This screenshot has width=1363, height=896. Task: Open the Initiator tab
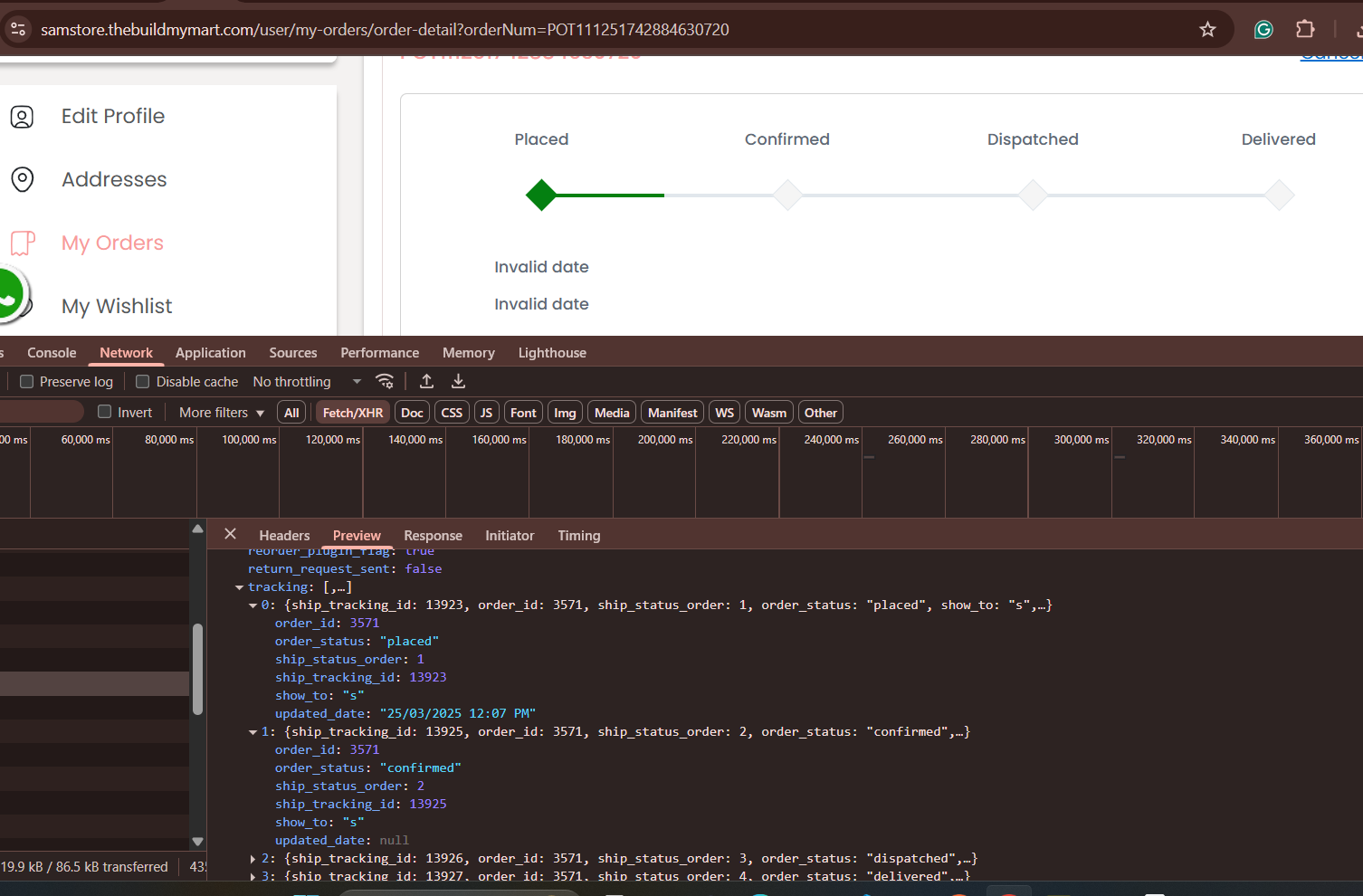click(x=510, y=536)
